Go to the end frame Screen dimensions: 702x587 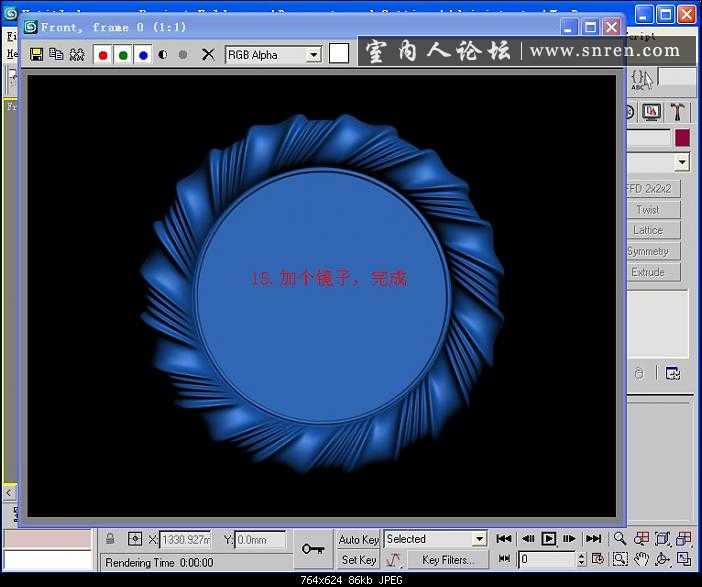point(594,539)
